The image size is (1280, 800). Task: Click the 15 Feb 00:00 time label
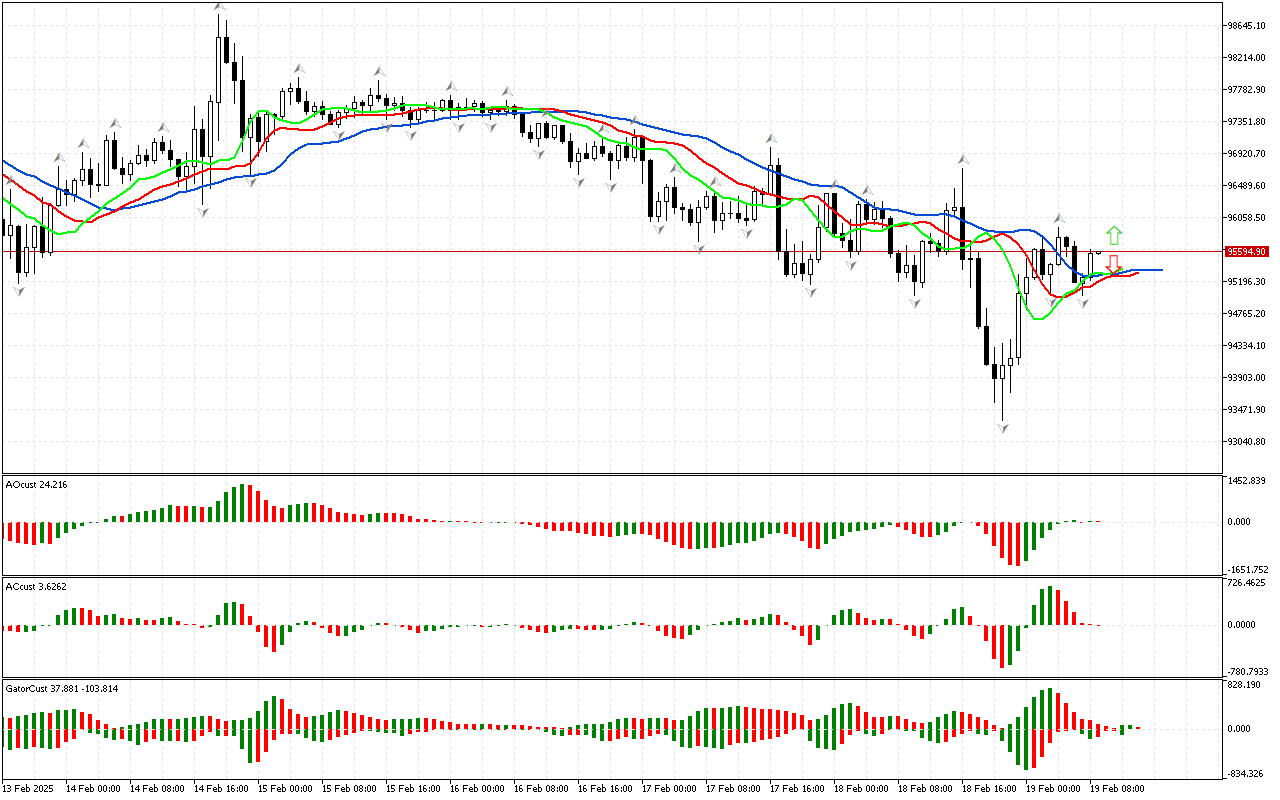[285, 789]
